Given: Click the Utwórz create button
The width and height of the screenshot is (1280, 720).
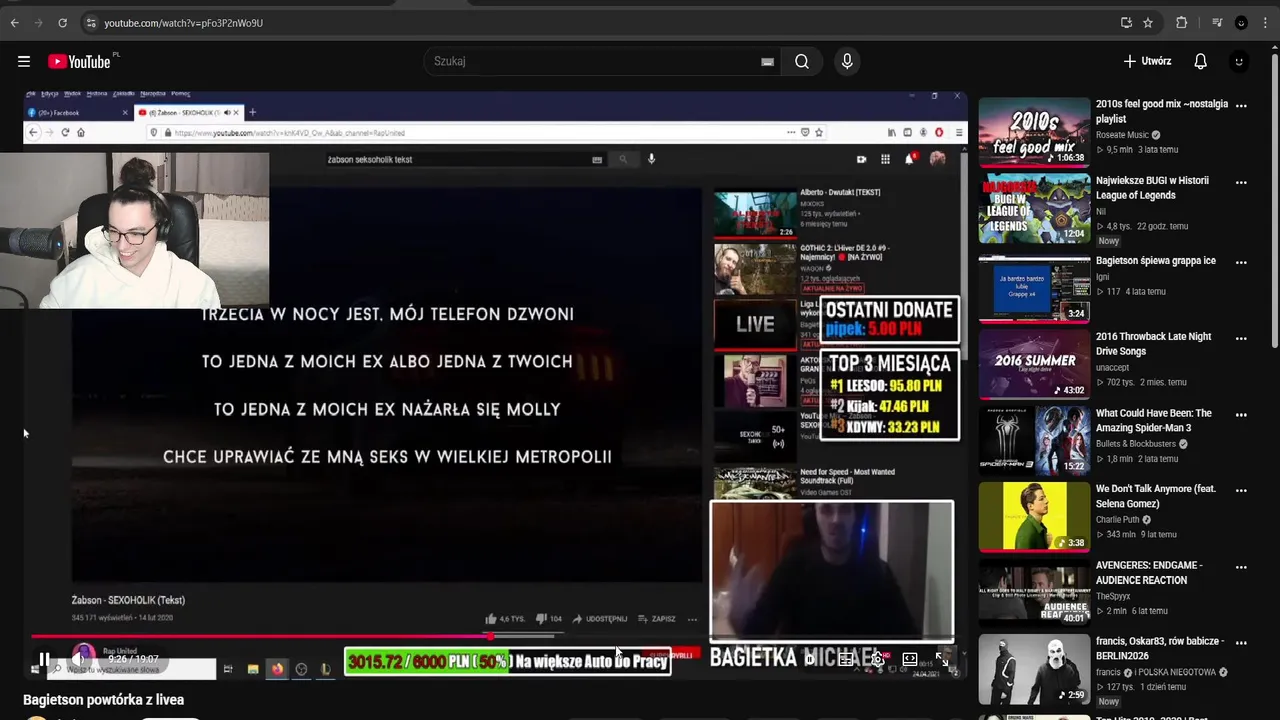Looking at the screenshot, I should 1147,61.
